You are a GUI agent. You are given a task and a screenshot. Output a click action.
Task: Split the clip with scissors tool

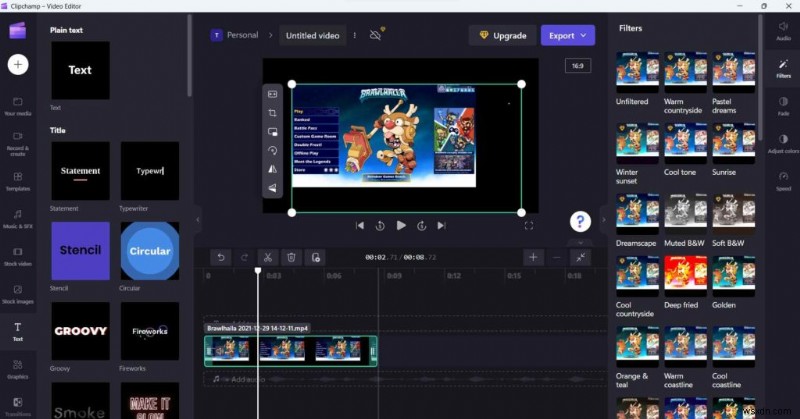tap(268, 258)
